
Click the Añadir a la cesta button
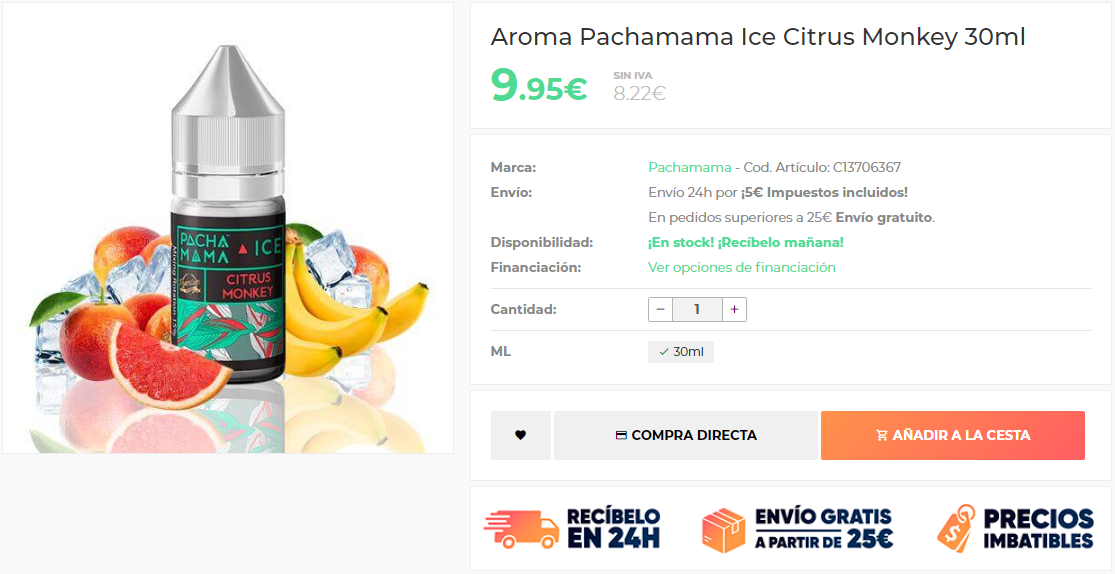point(953,435)
